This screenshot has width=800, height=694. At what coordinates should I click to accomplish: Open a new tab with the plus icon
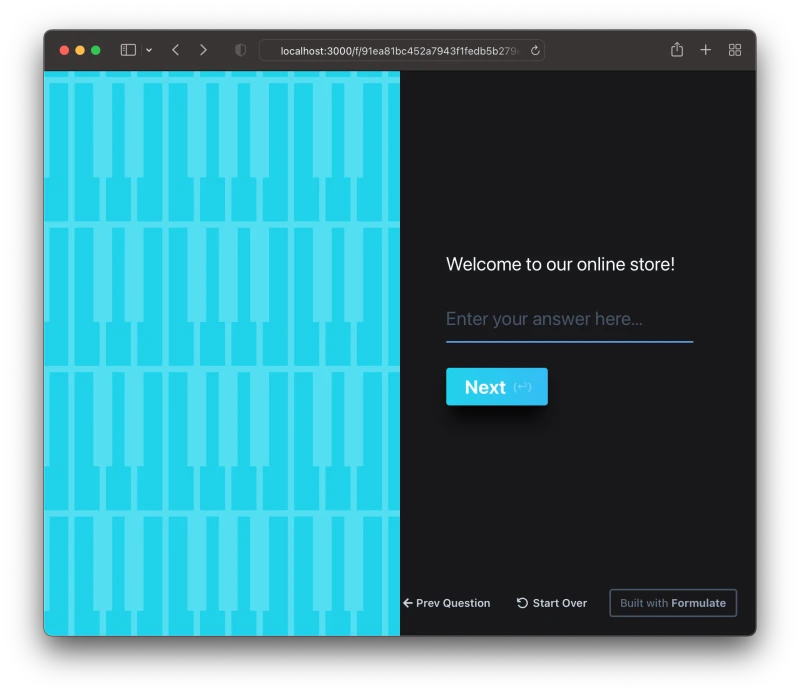(x=706, y=50)
